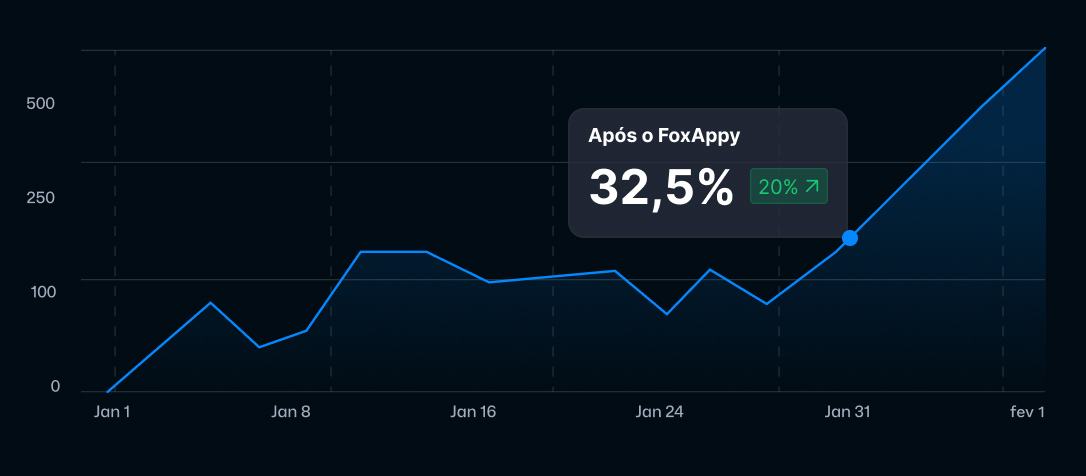Select the Jan 8 date label

click(291, 411)
